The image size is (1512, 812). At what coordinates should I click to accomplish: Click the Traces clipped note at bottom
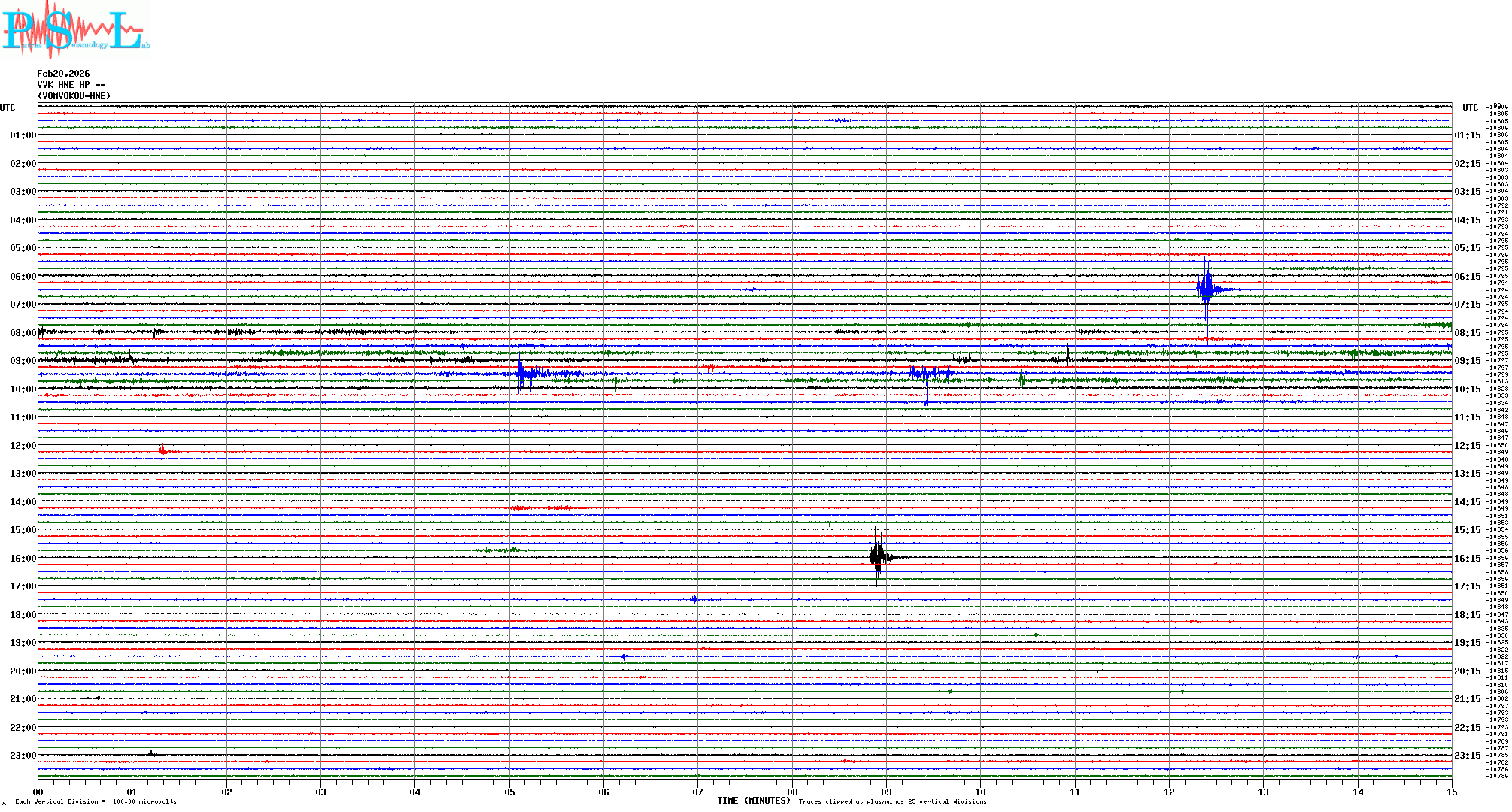pos(892,801)
